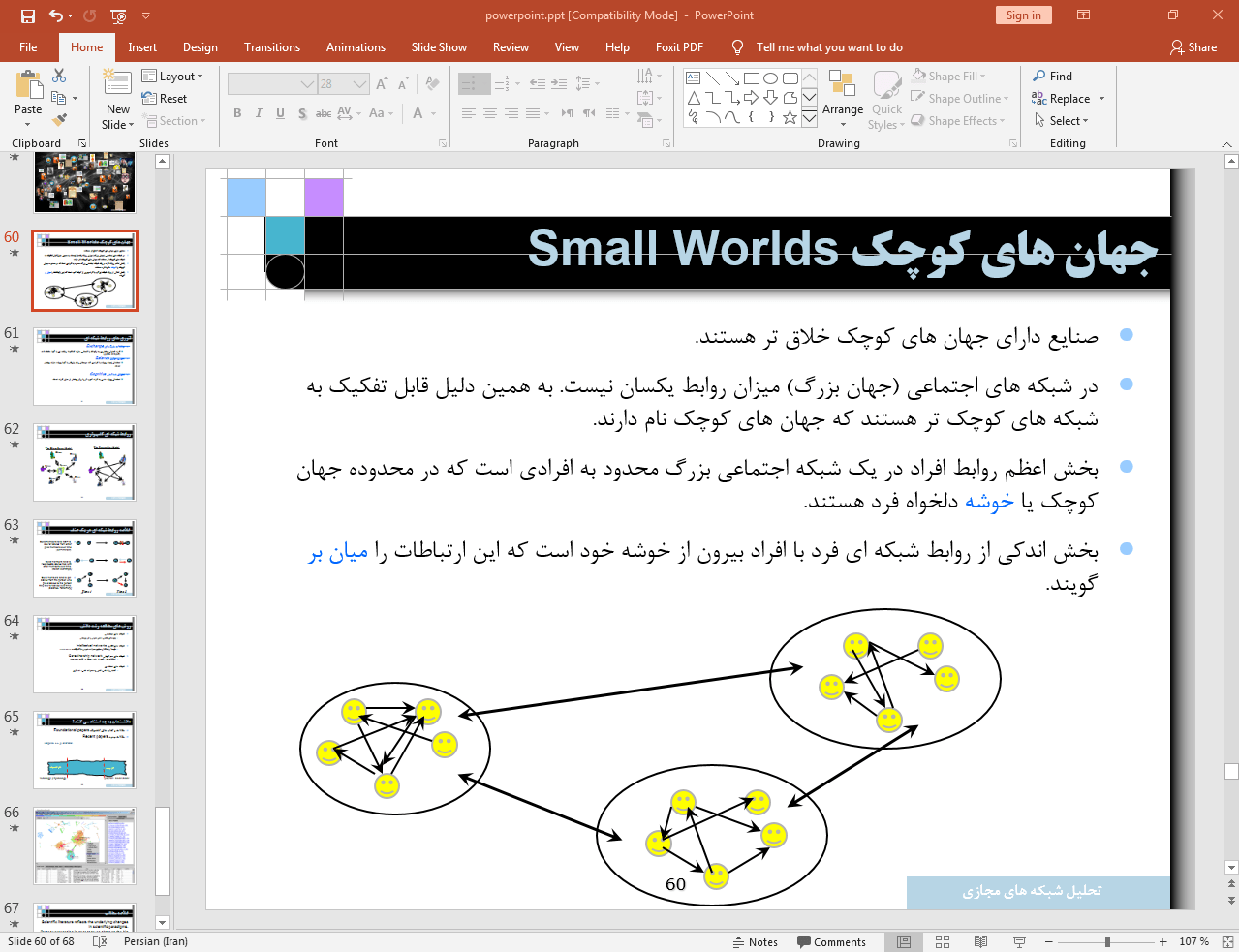1239x952 pixels.
Task: Click the Share button
Action: click(1193, 47)
